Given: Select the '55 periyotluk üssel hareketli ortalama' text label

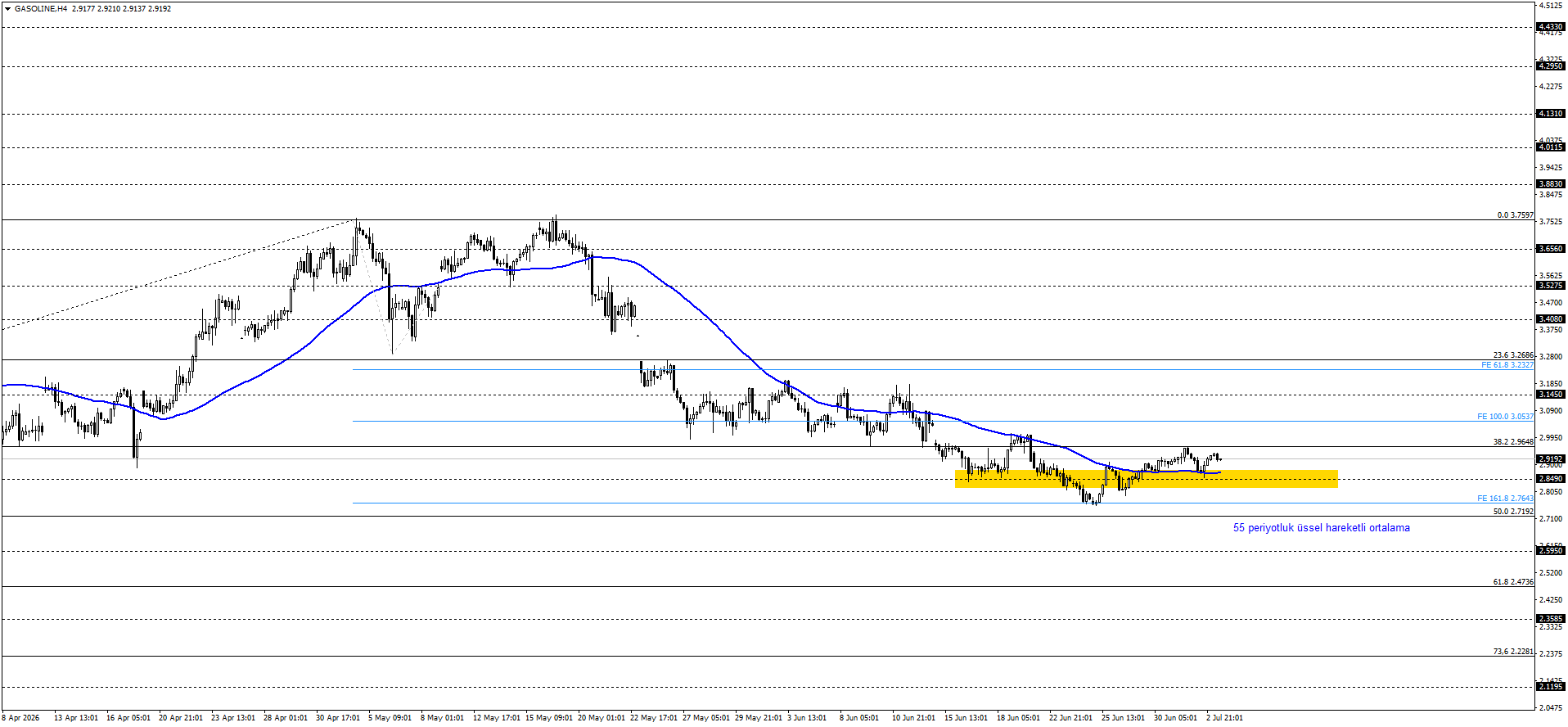Looking at the screenshot, I should 1321,528.
